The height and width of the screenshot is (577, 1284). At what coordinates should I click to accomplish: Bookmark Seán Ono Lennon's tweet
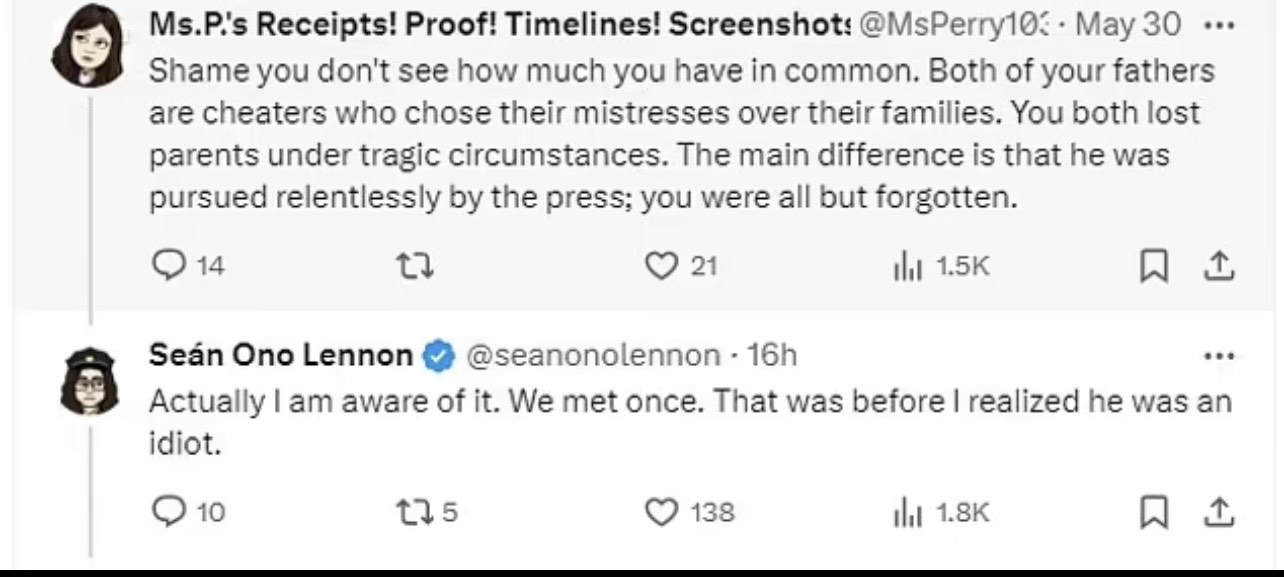(1155, 512)
